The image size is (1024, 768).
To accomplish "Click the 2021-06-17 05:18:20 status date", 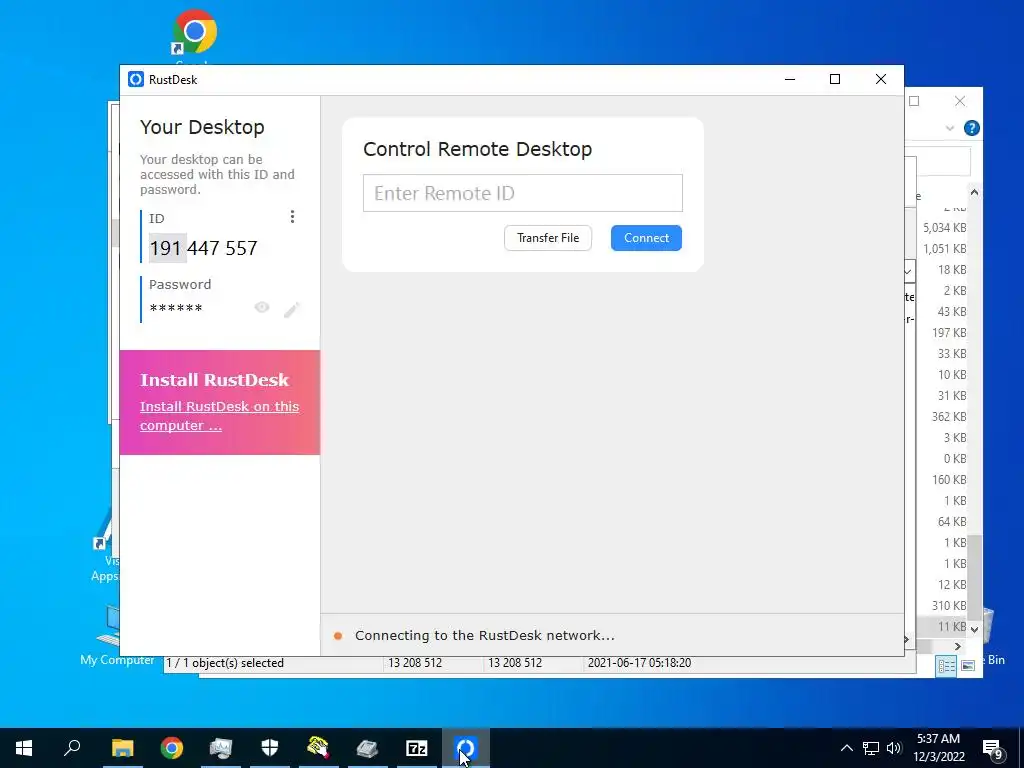I will (639, 663).
